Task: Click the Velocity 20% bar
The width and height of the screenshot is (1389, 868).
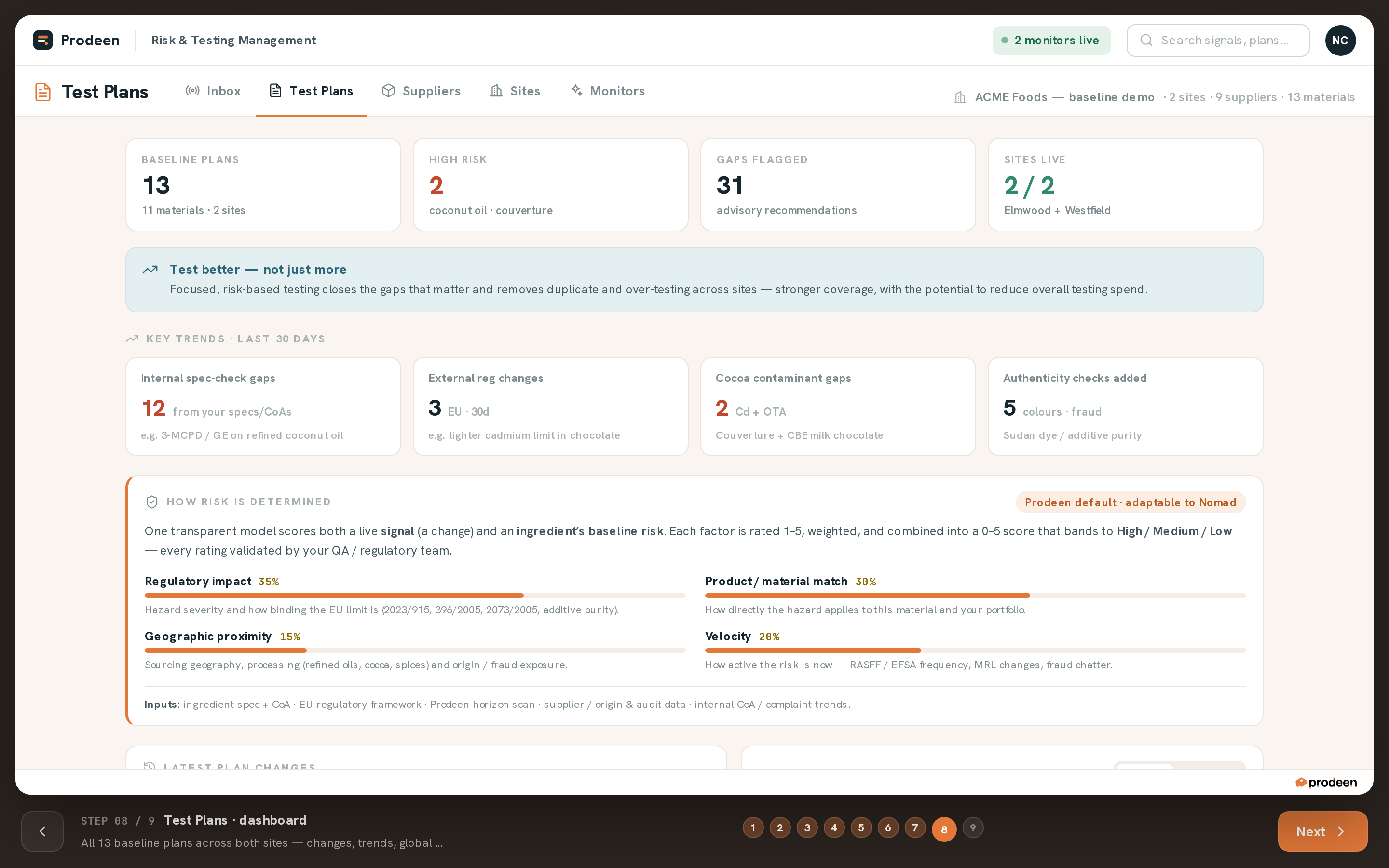Action: tap(975, 651)
